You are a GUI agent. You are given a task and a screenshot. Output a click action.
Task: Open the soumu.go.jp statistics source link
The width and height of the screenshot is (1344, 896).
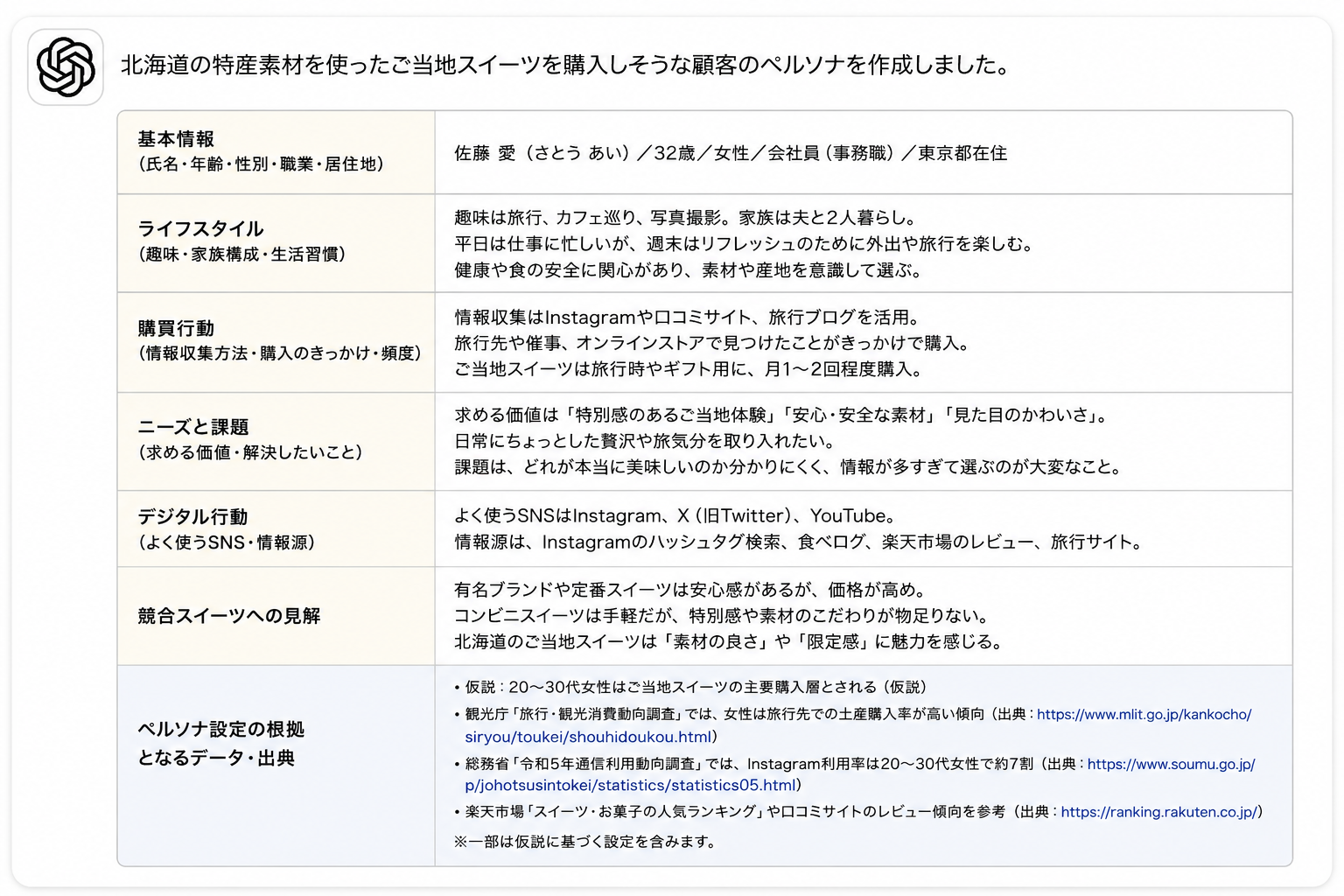click(1171, 764)
